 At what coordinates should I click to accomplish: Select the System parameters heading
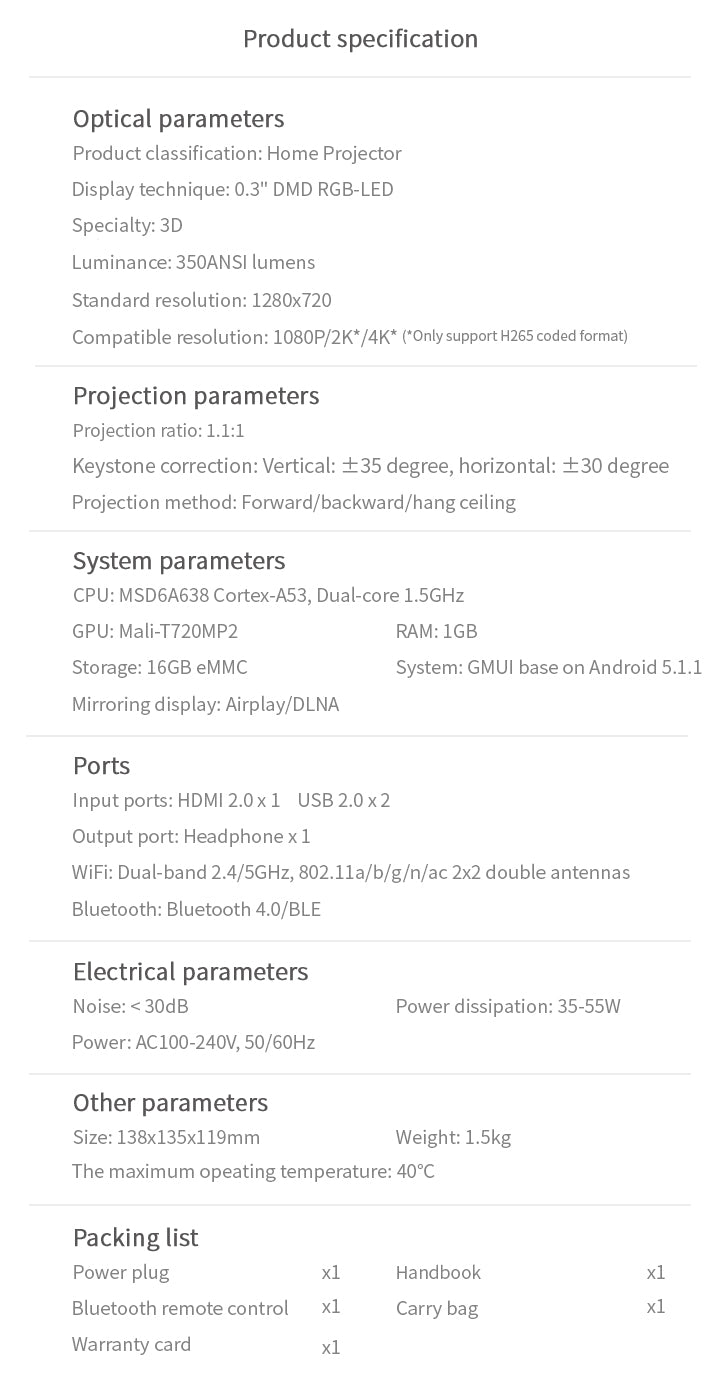point(179,561)
